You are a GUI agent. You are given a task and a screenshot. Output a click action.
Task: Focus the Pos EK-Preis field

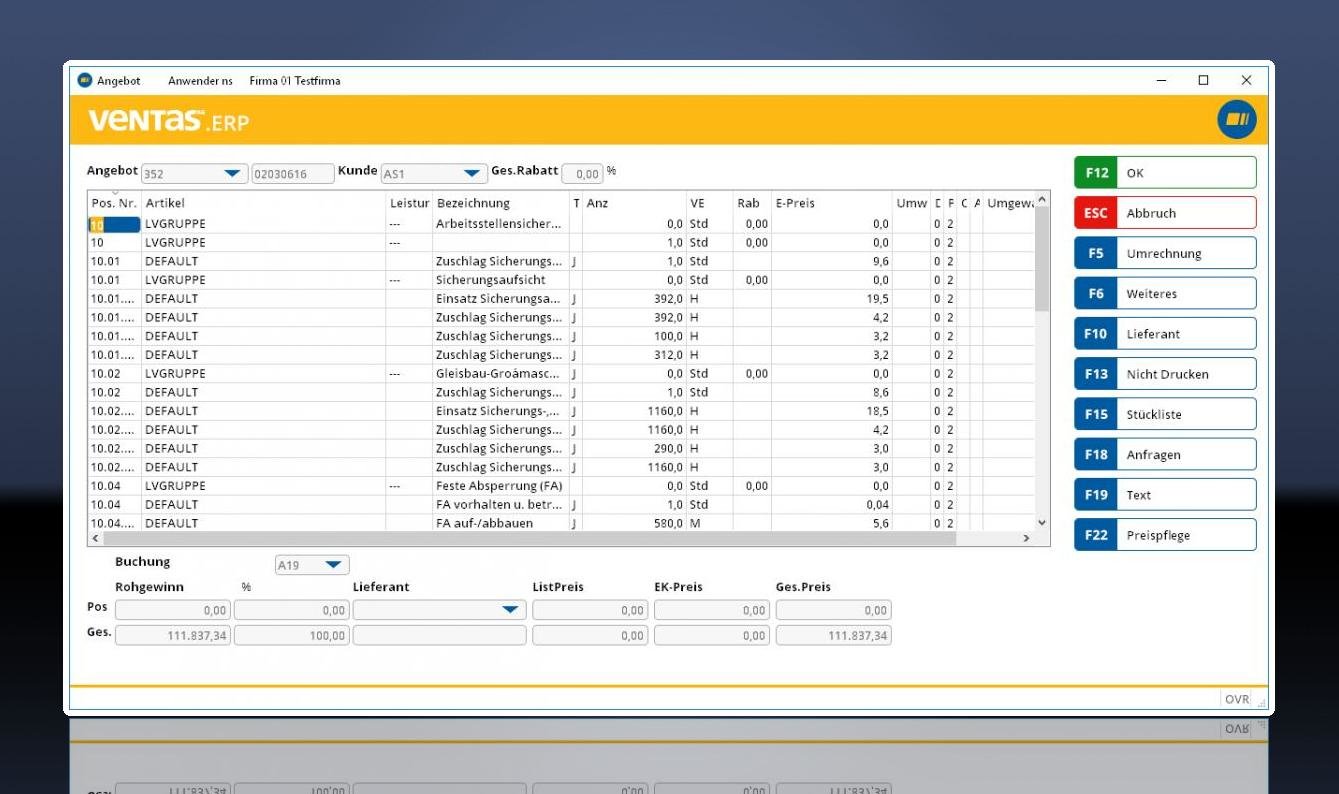point(712,610)
